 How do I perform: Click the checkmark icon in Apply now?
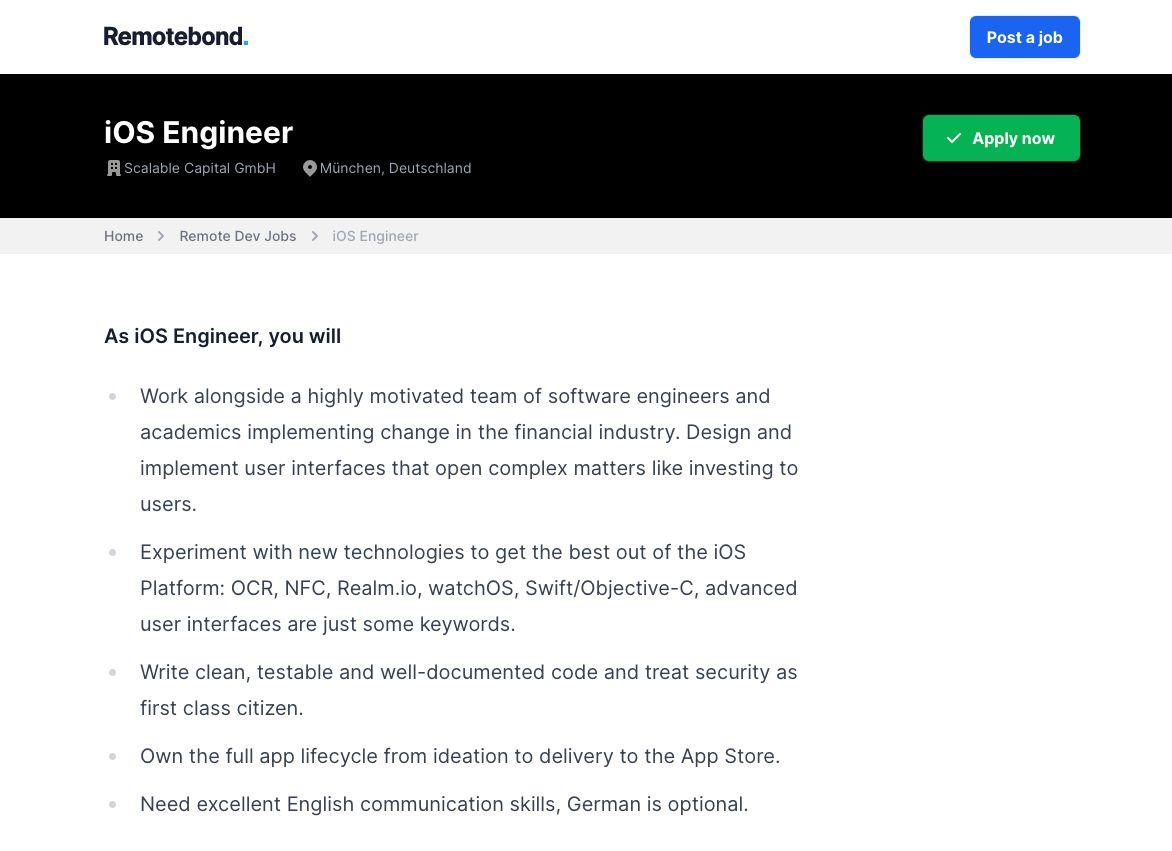953,138
